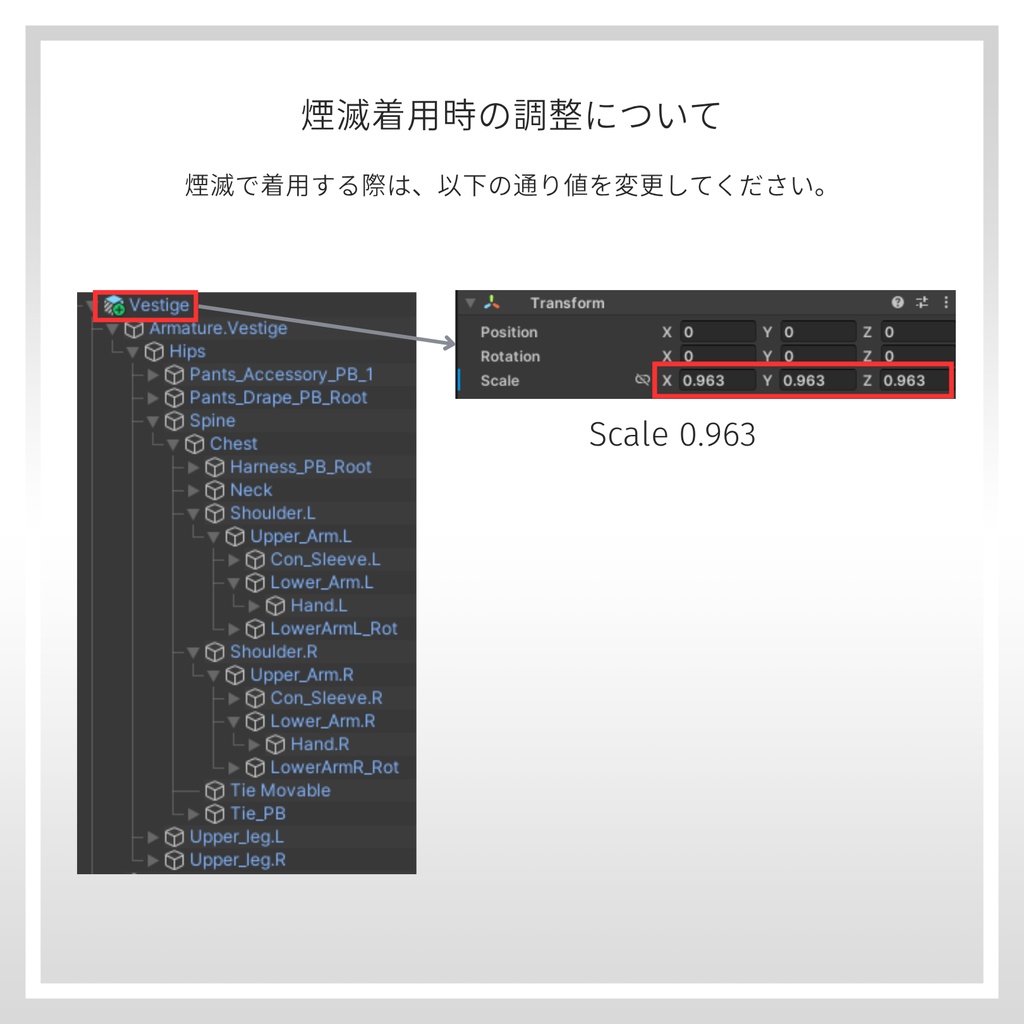Click the LowerArmL_Rot cube icon
Screen dimensions: 1024x1024
pos(255,629)
